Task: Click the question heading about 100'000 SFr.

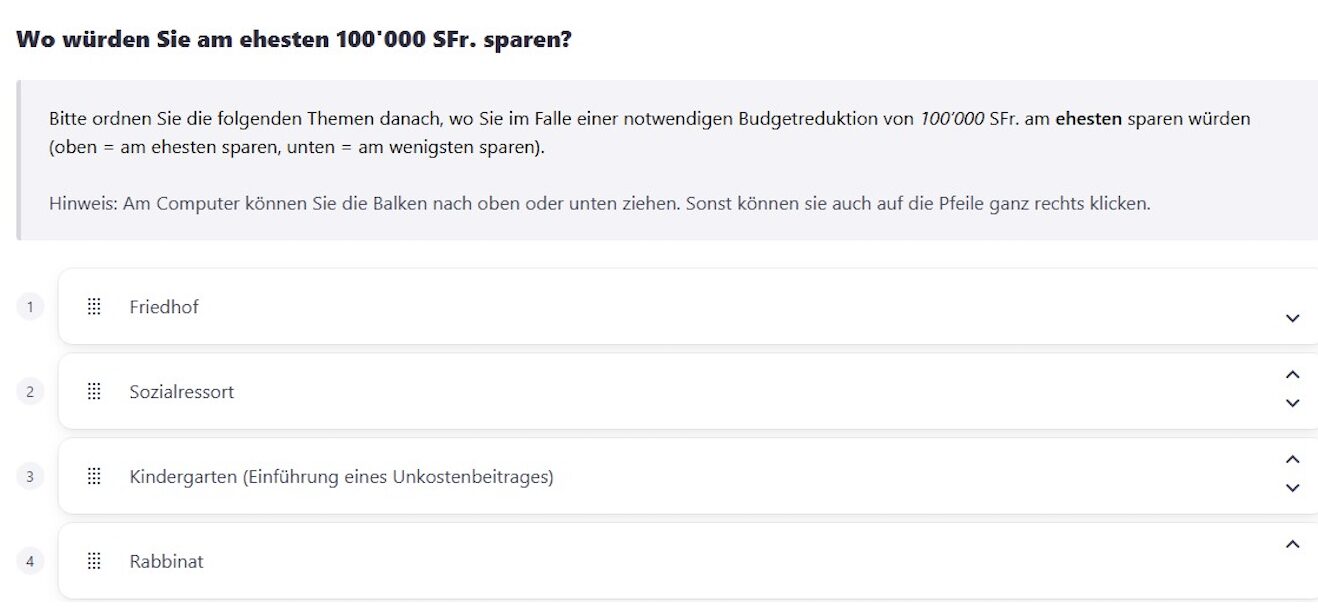Action: point(294,42)
